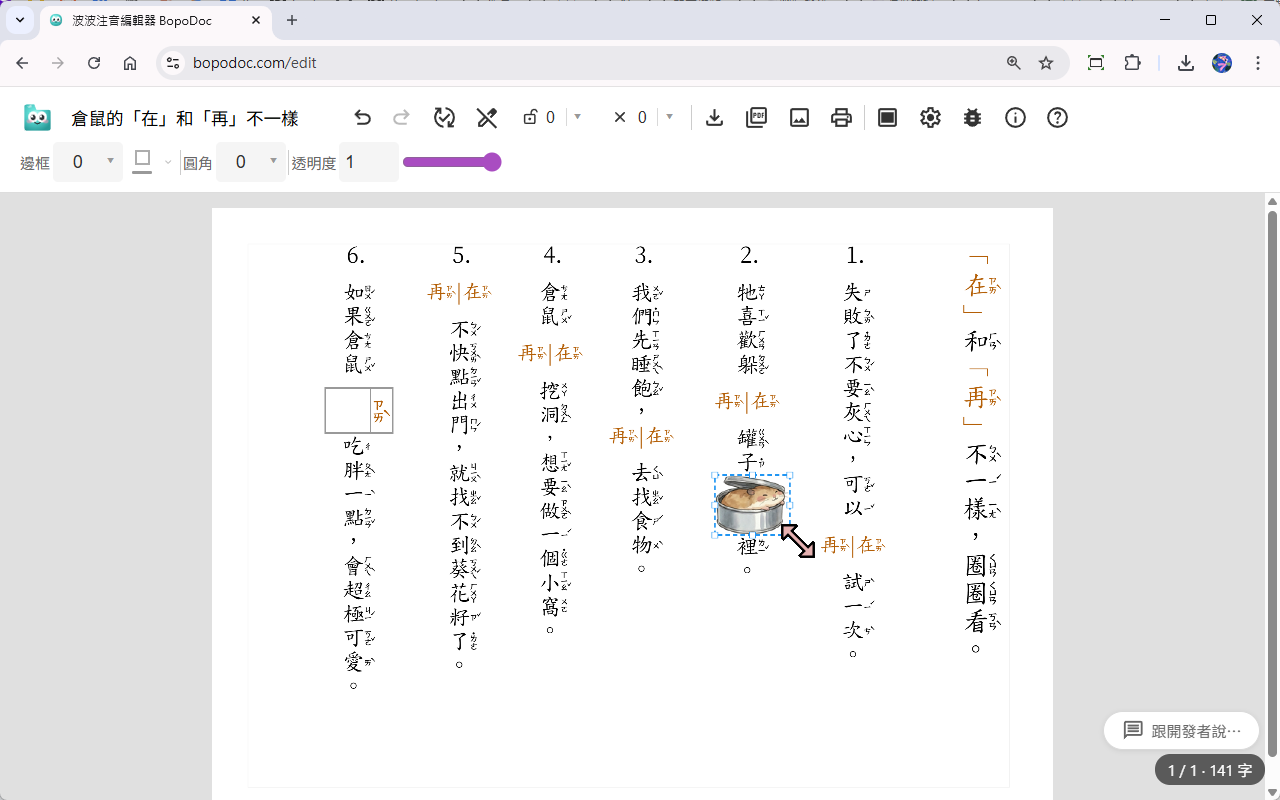1280x800 pixels.
Task: Redo the undone change
Action: [401, 117]
